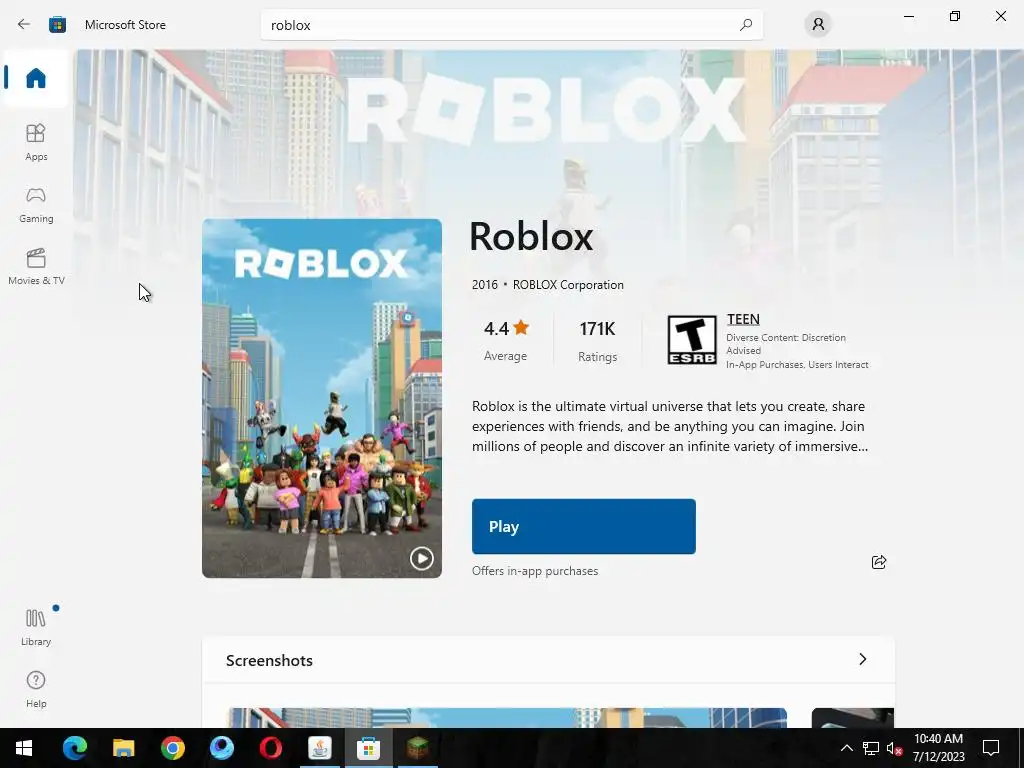
Task: Open the Gaming section
Action: pos(36,204)
